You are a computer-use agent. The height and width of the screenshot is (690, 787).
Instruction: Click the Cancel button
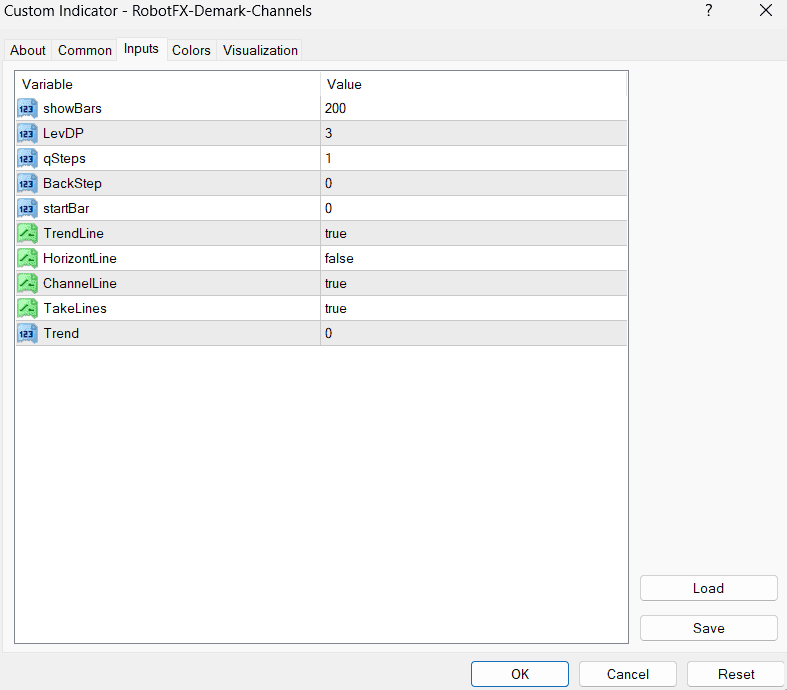(x=627, y=674)
